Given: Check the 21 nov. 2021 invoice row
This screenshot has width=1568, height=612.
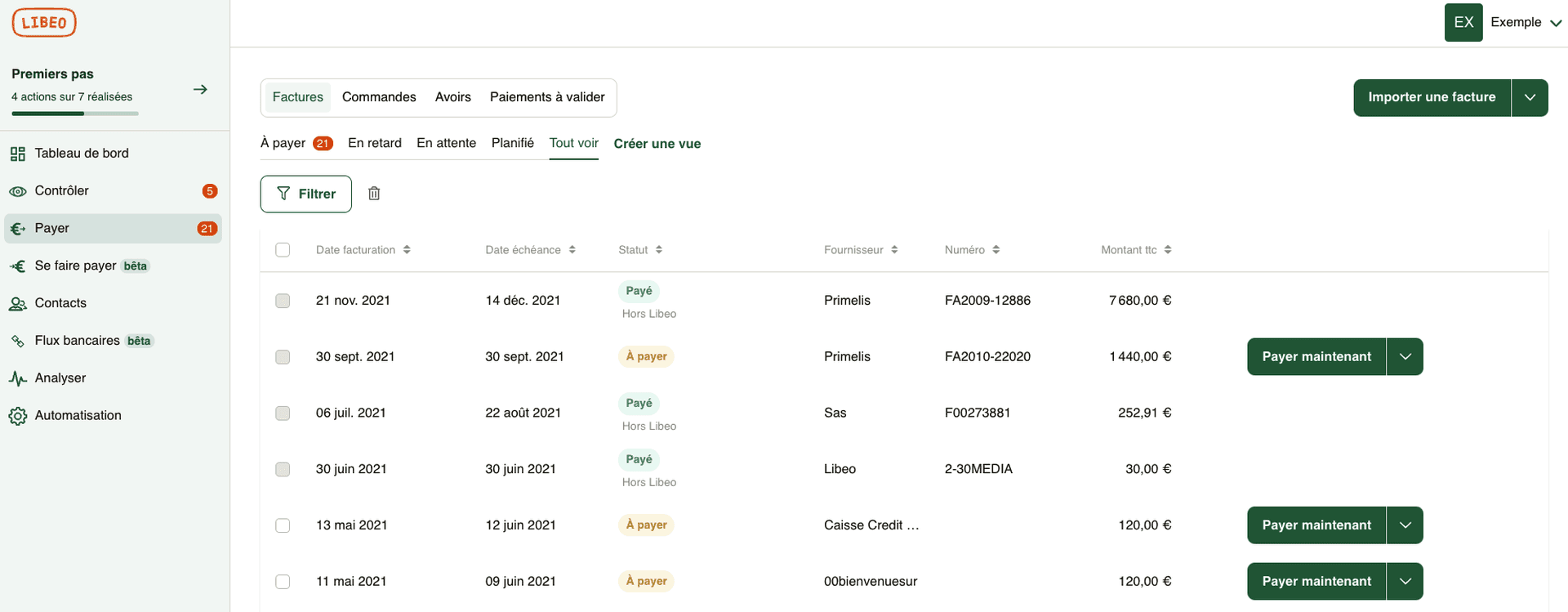Looking at the screenshot, I should pos(283,301).
